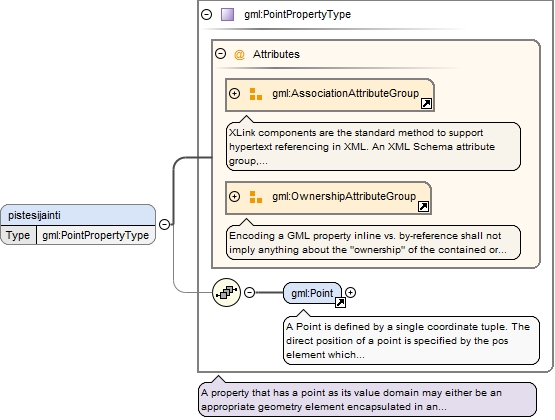This screenshot has height=420, width=555.
Task: Click the gml:PointPropertyType type value cell
Action: 96,235
